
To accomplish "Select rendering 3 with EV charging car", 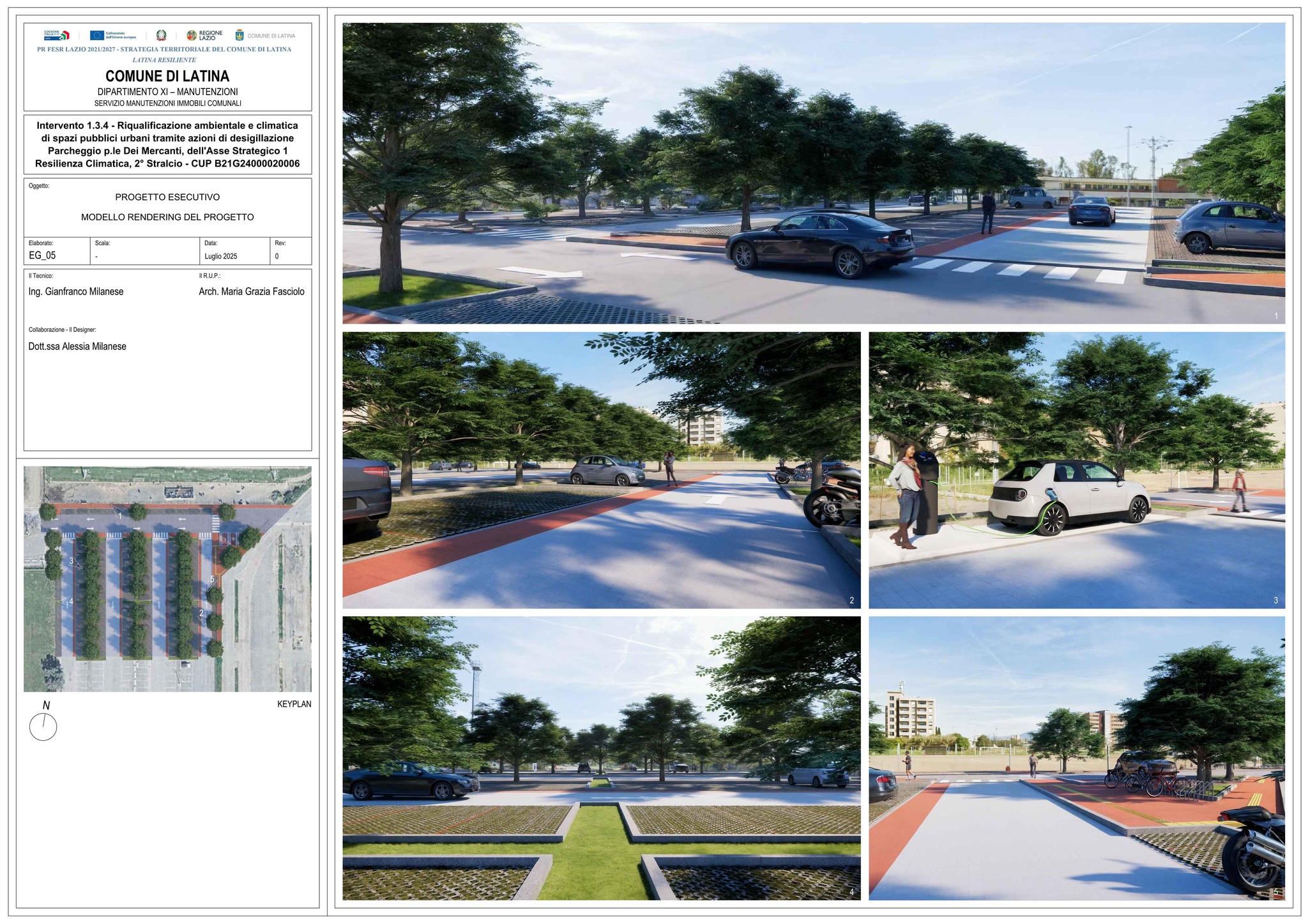I will (1076, 469).
